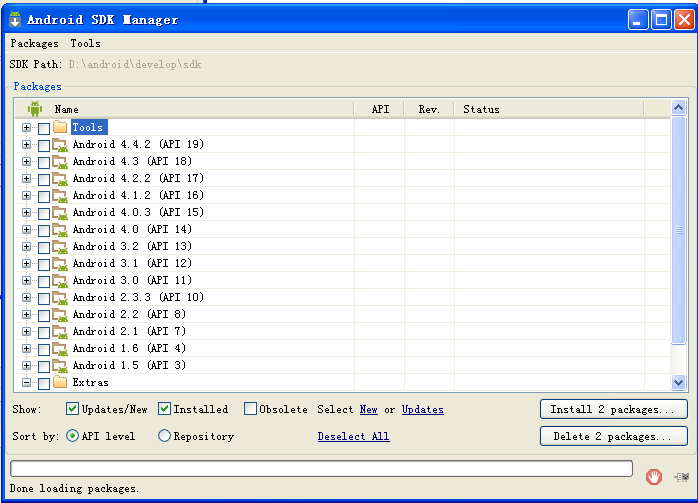
Task: Click the Android 3.1 (API 12) platform icon
Action: tap(60, 264)
